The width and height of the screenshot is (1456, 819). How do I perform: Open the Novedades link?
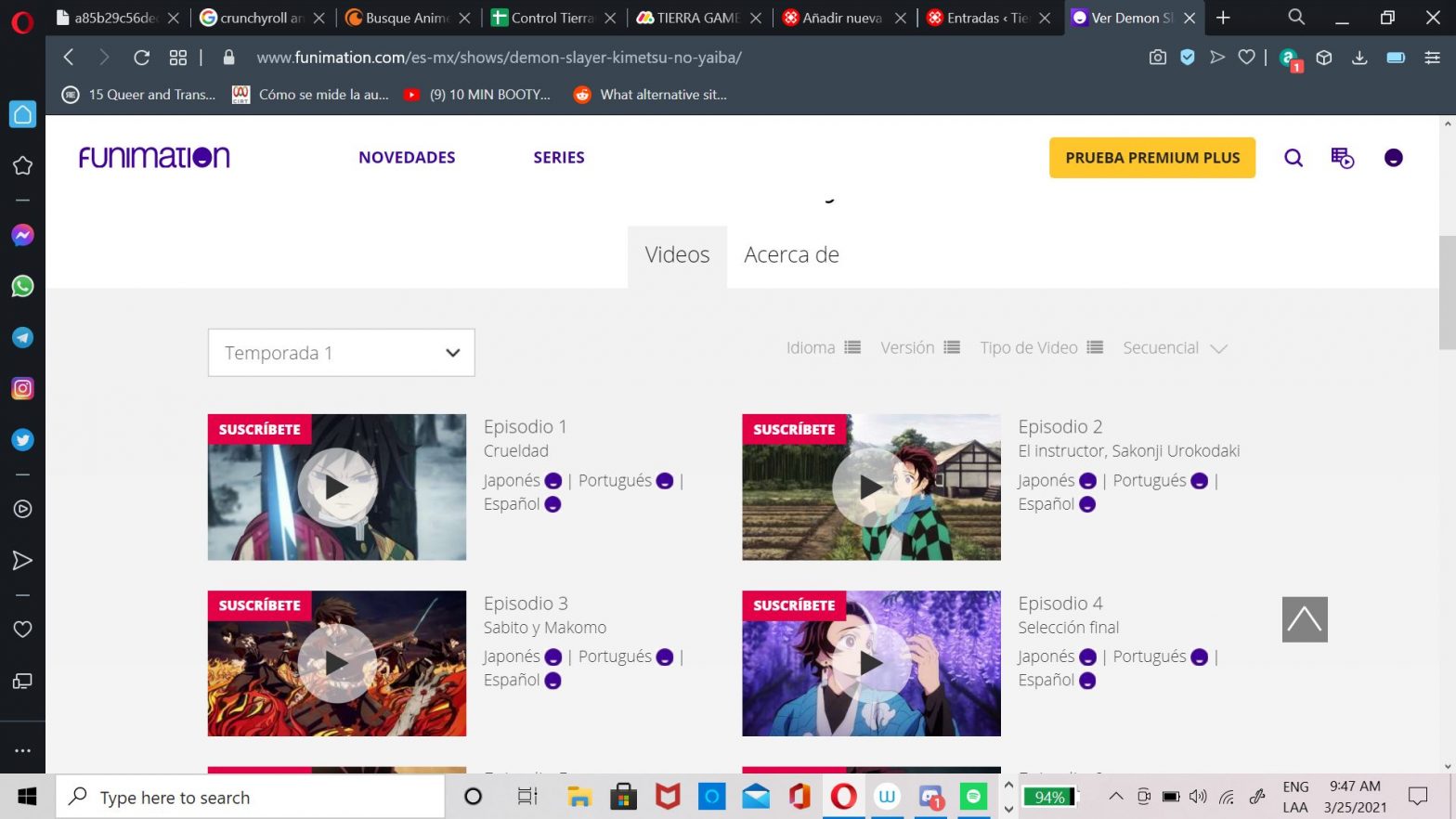(407, 158)
